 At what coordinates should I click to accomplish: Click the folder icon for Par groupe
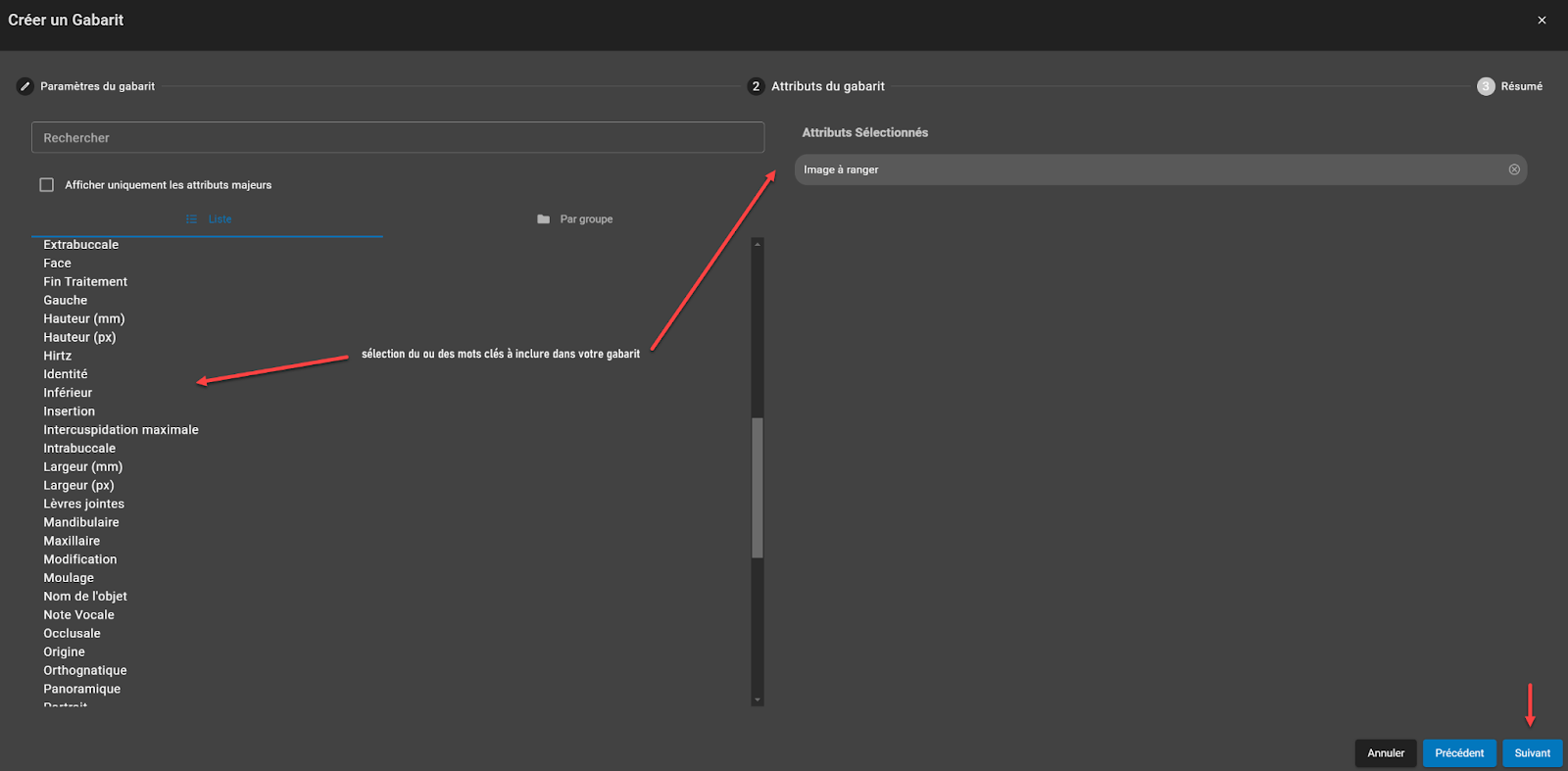(543, 219)
